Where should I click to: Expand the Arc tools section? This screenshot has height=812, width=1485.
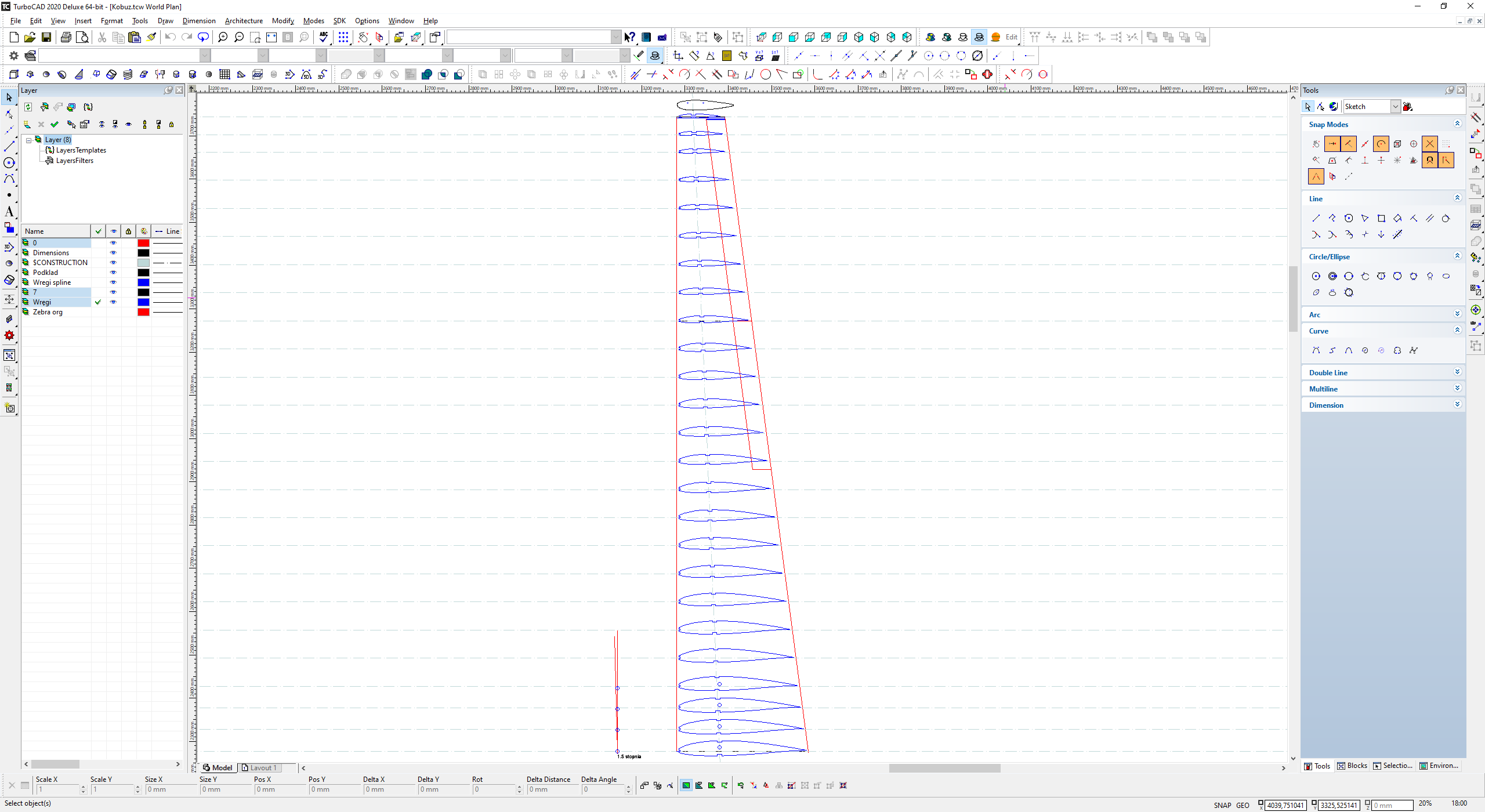[x=1457, y=314]
